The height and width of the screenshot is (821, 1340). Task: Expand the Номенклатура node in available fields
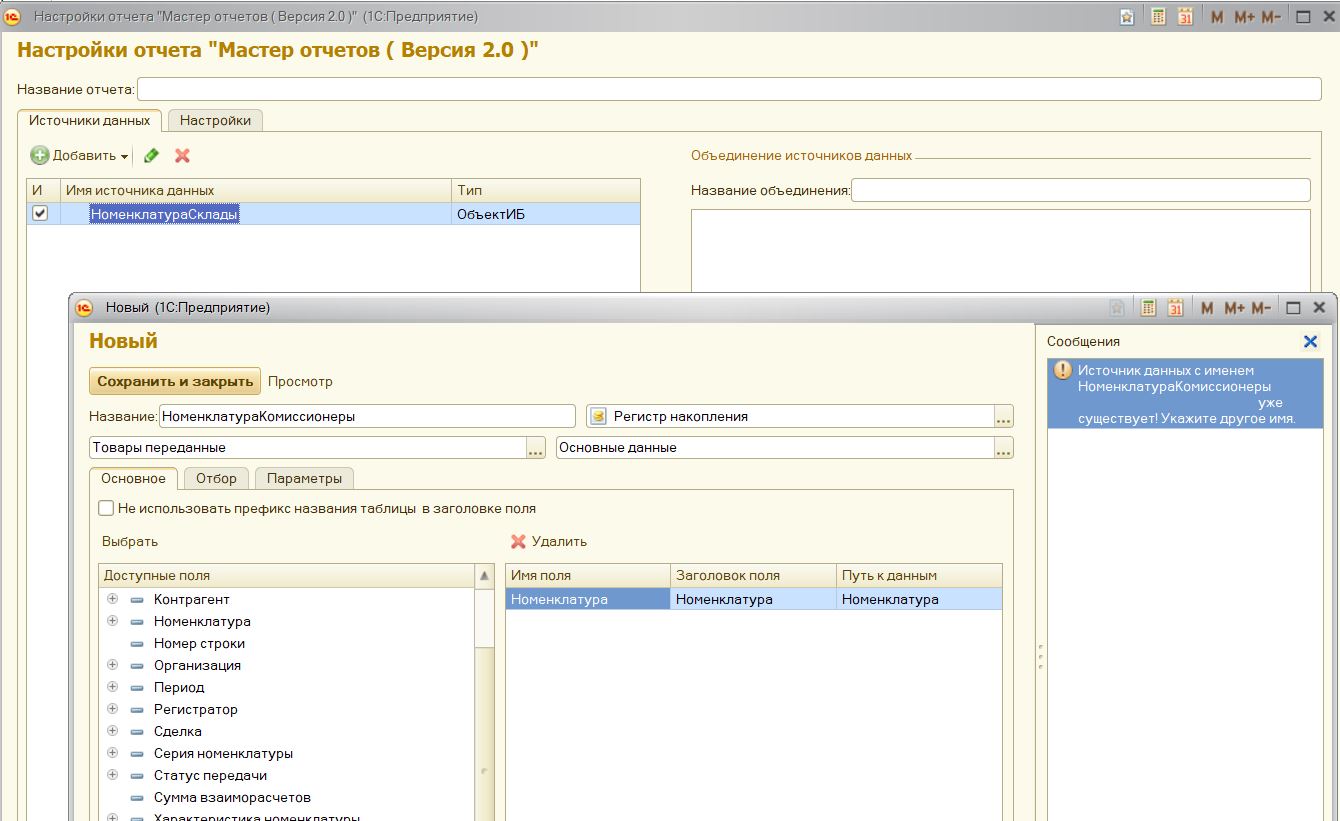[x=112, y=621]
